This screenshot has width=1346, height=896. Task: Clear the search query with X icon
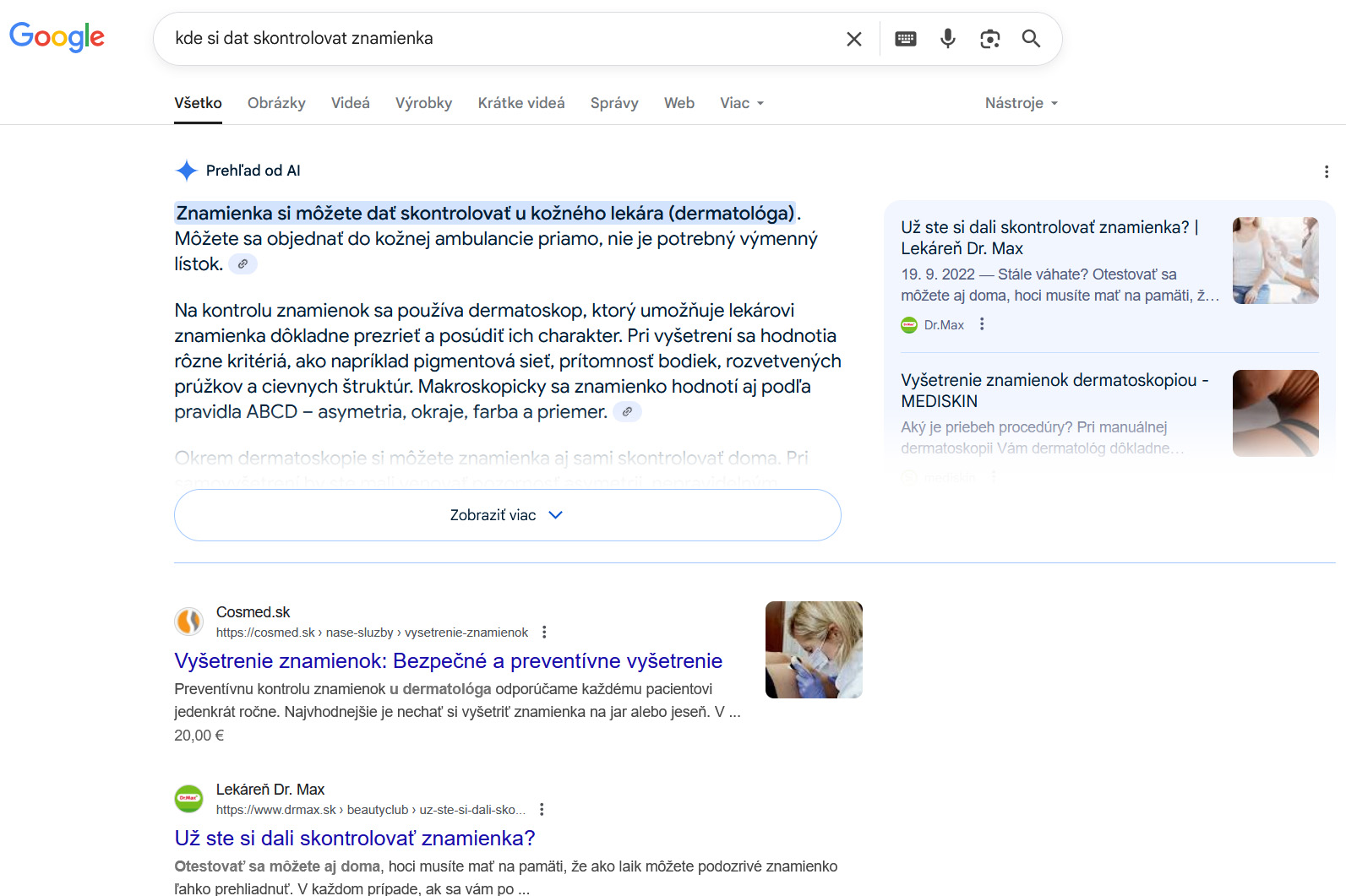[x=853, y=39]
